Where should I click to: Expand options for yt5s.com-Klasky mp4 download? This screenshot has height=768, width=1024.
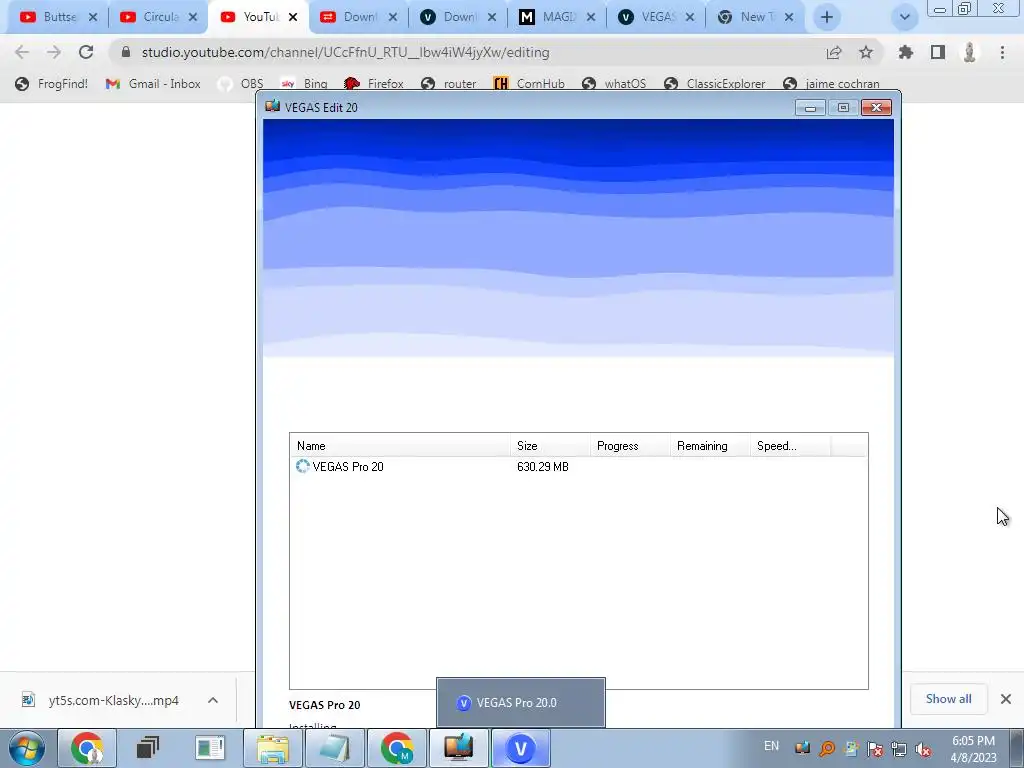pos(213,700)
